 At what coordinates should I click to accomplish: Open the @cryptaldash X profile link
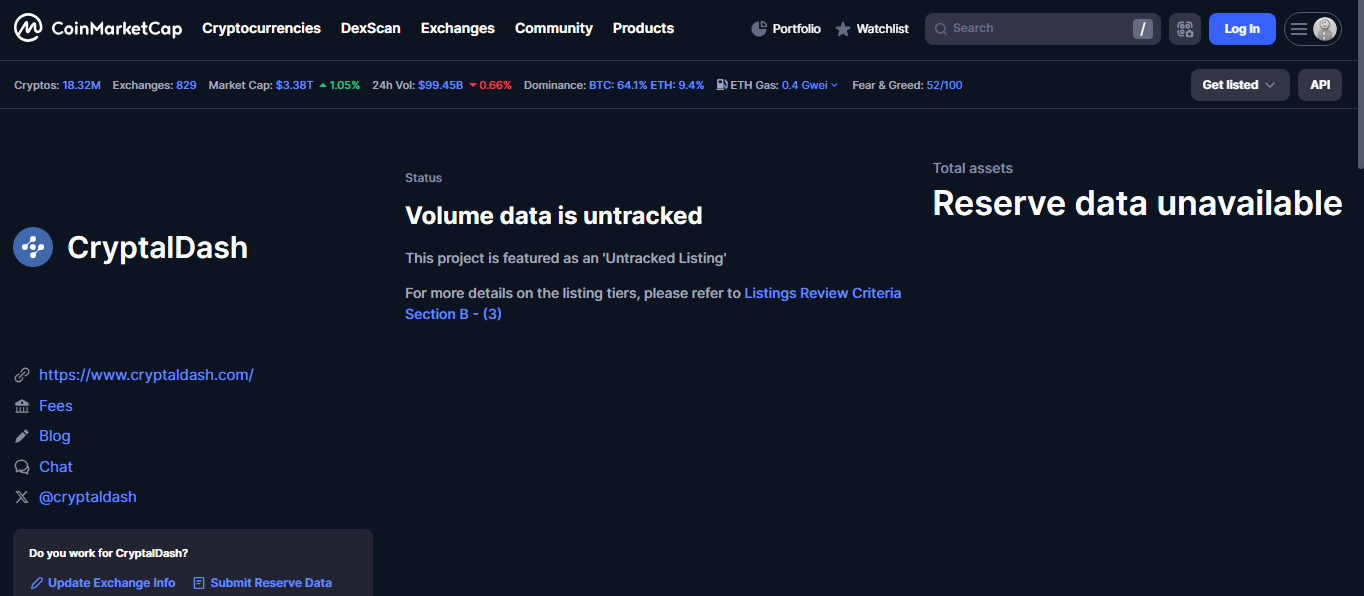coord(88,497)
